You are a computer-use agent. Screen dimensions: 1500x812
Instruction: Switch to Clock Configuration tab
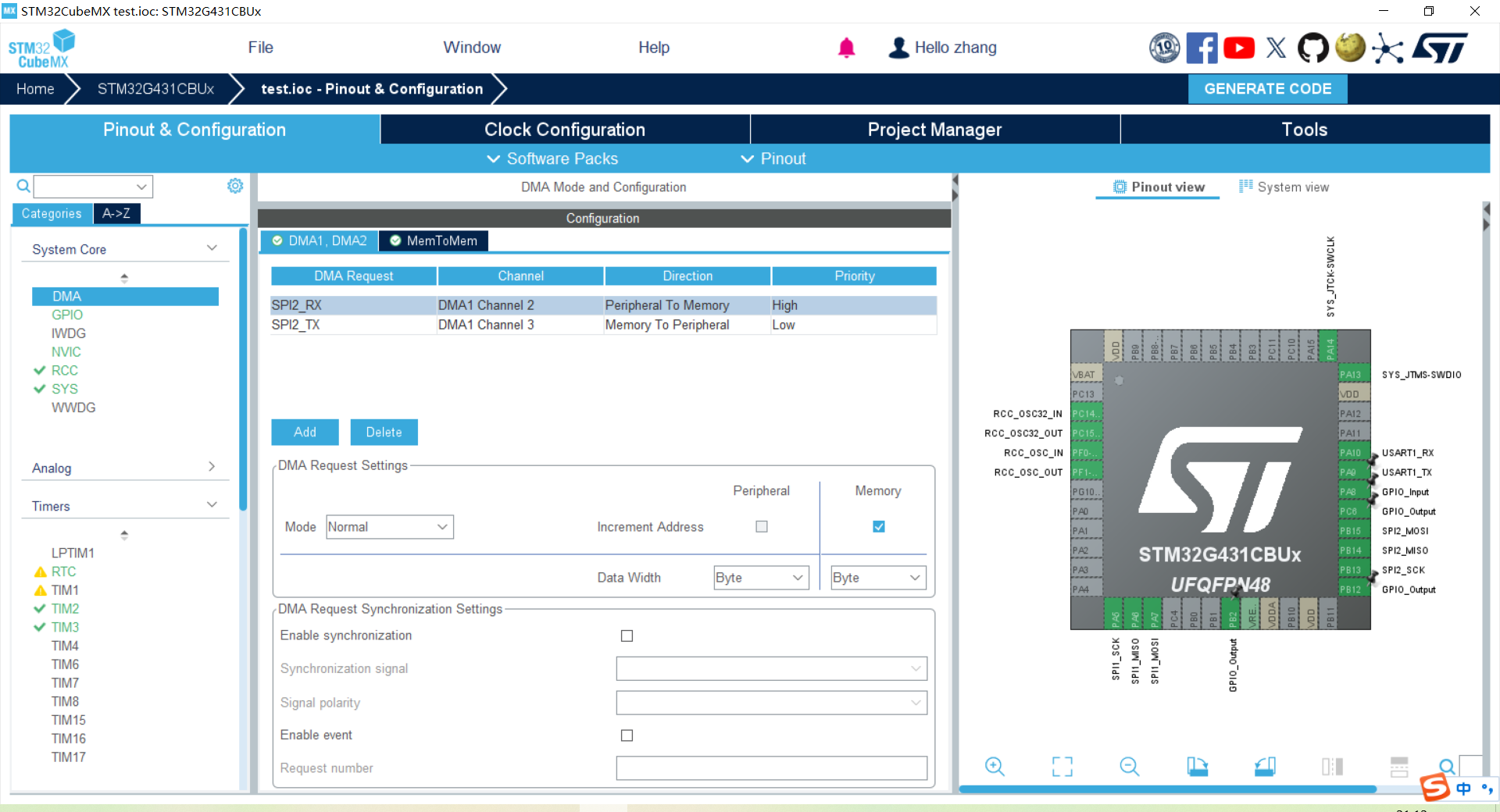565,130
